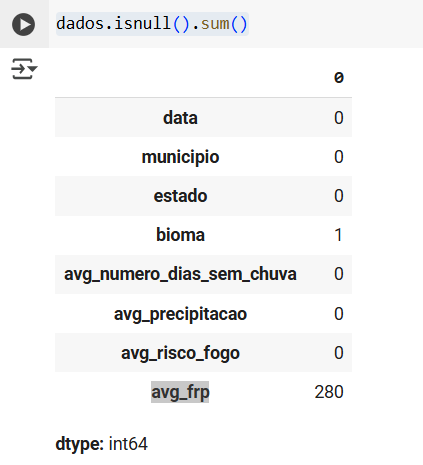Screen dimensions: 423x465
Task: Click the avg_precipitacao row label
Action: coord(180,314)
